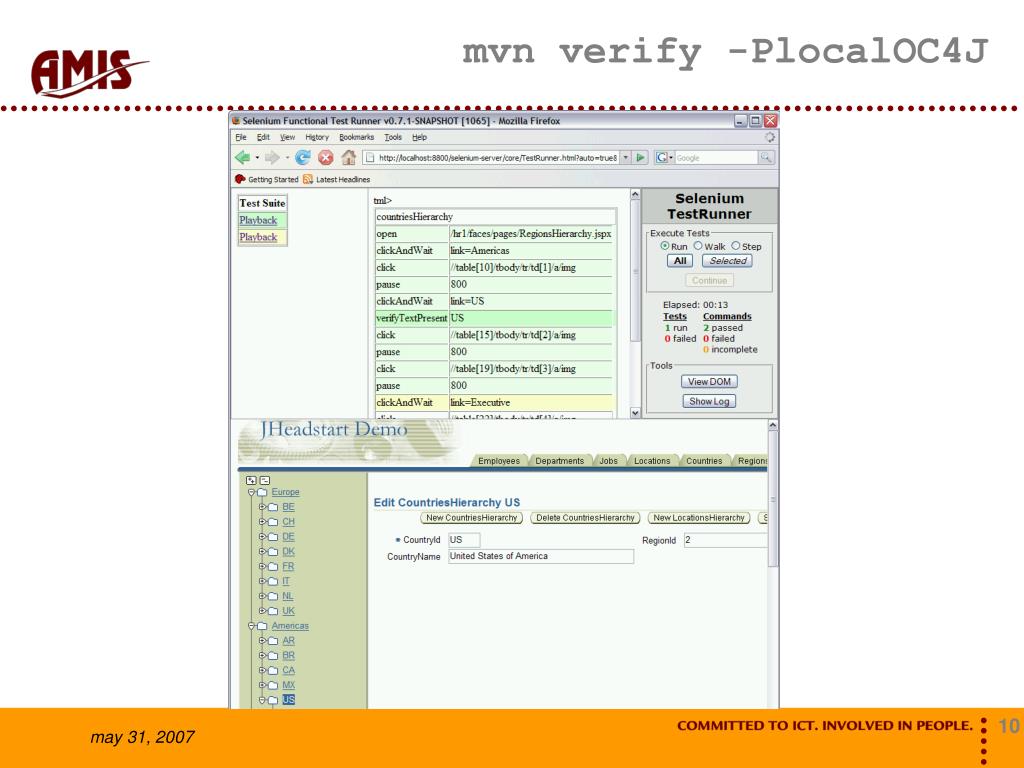Switch to the Departments tab
Viewport: 1024px width, 768px height.
560,461
